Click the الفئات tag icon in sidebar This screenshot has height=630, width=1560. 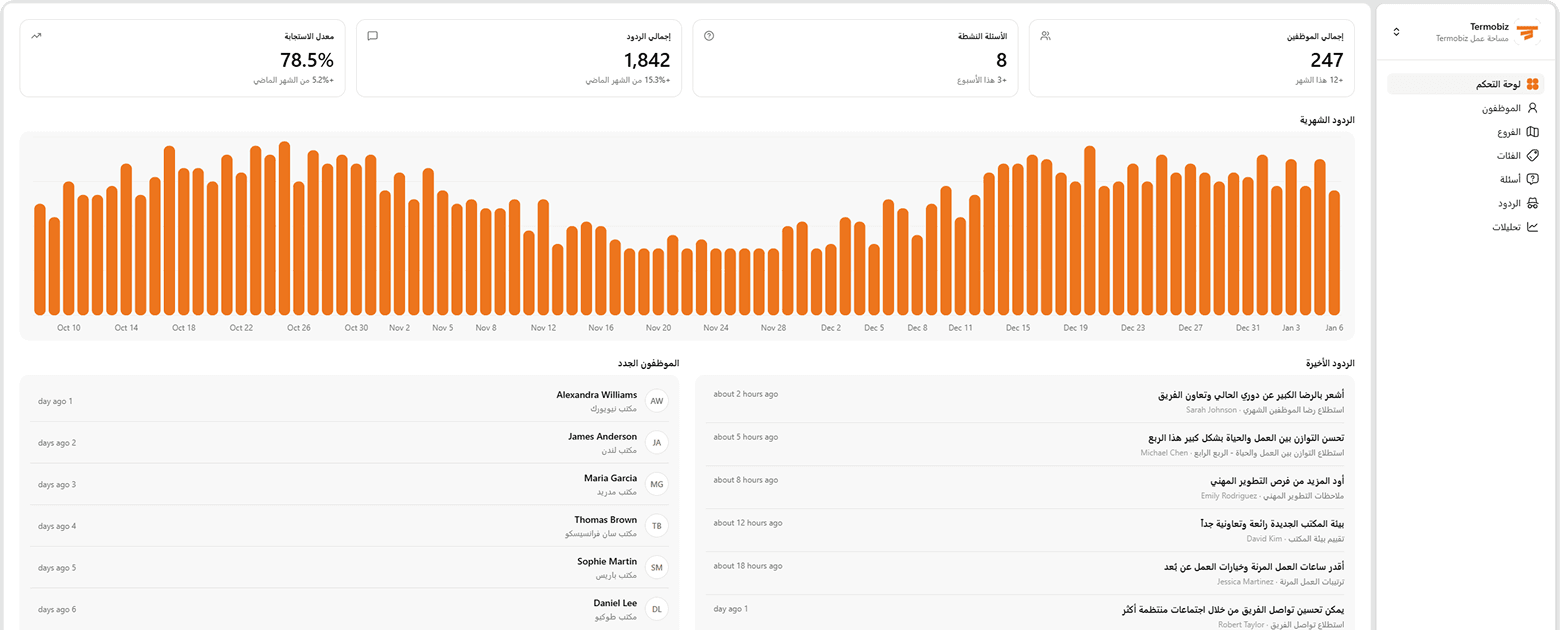[1532, 156]
